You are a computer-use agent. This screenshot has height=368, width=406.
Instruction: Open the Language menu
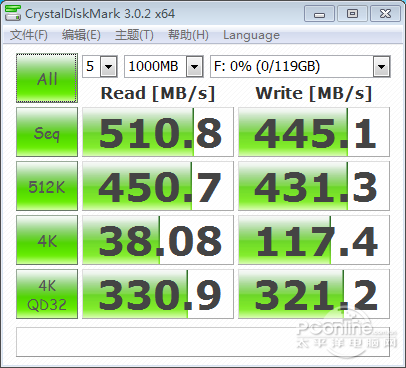point(251,35)
